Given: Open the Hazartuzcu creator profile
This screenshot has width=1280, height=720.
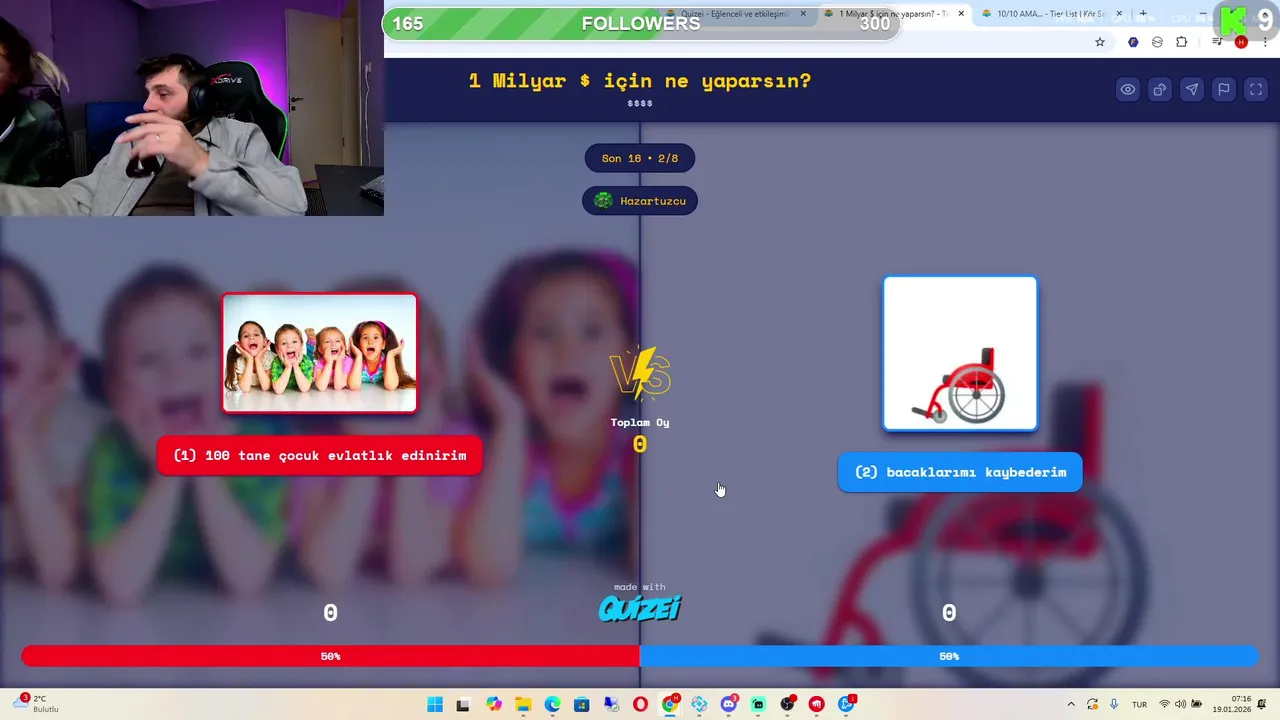Looking at the screenshot, I should (x=640, y=201).
